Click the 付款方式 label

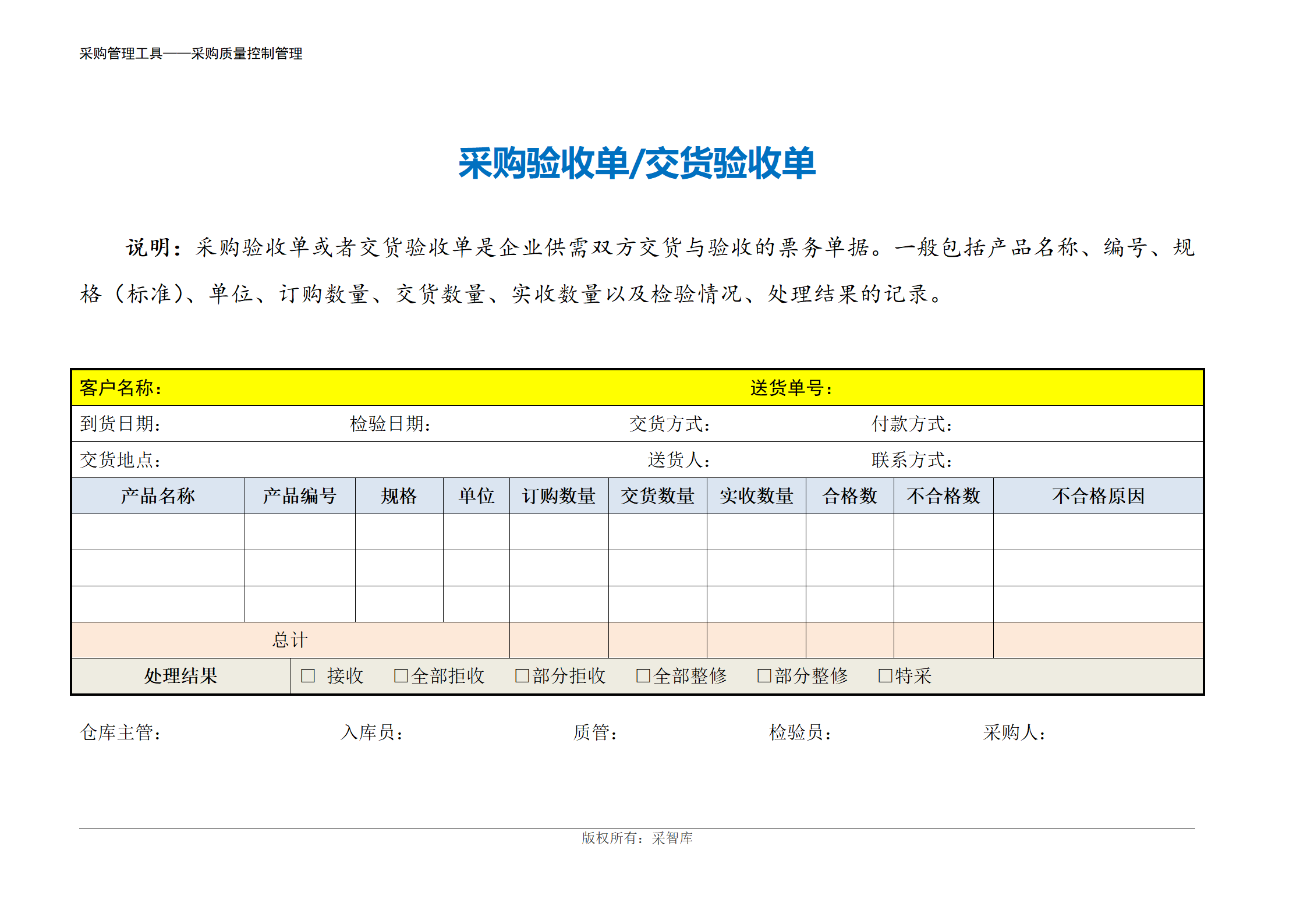pyautogui.click(x=912, y=424)
